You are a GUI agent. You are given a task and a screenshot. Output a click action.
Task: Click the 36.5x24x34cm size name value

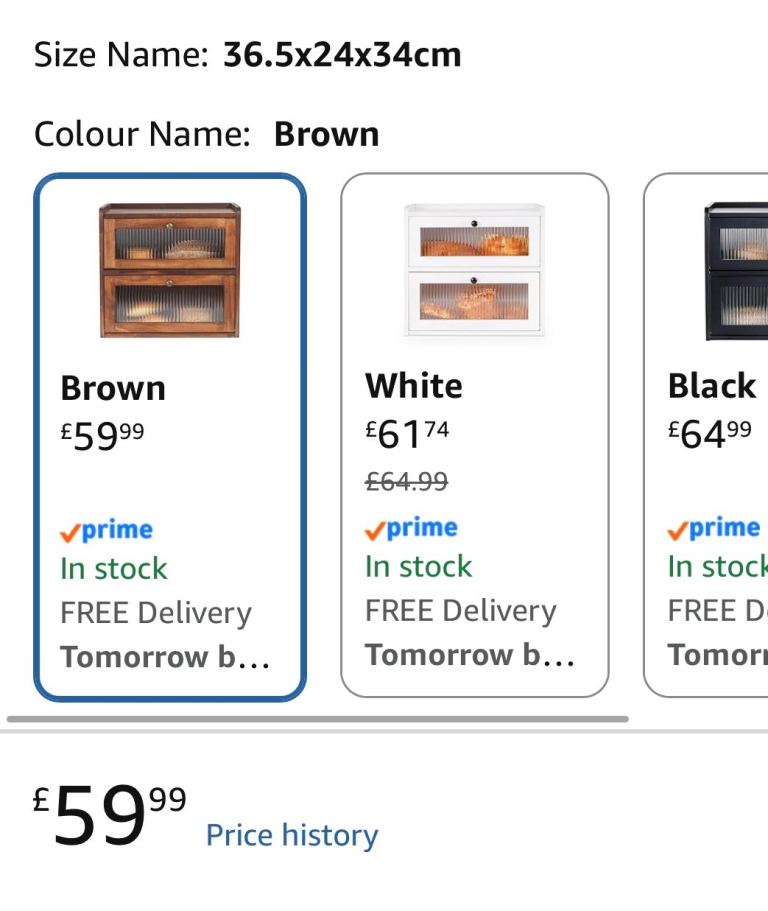342,55
